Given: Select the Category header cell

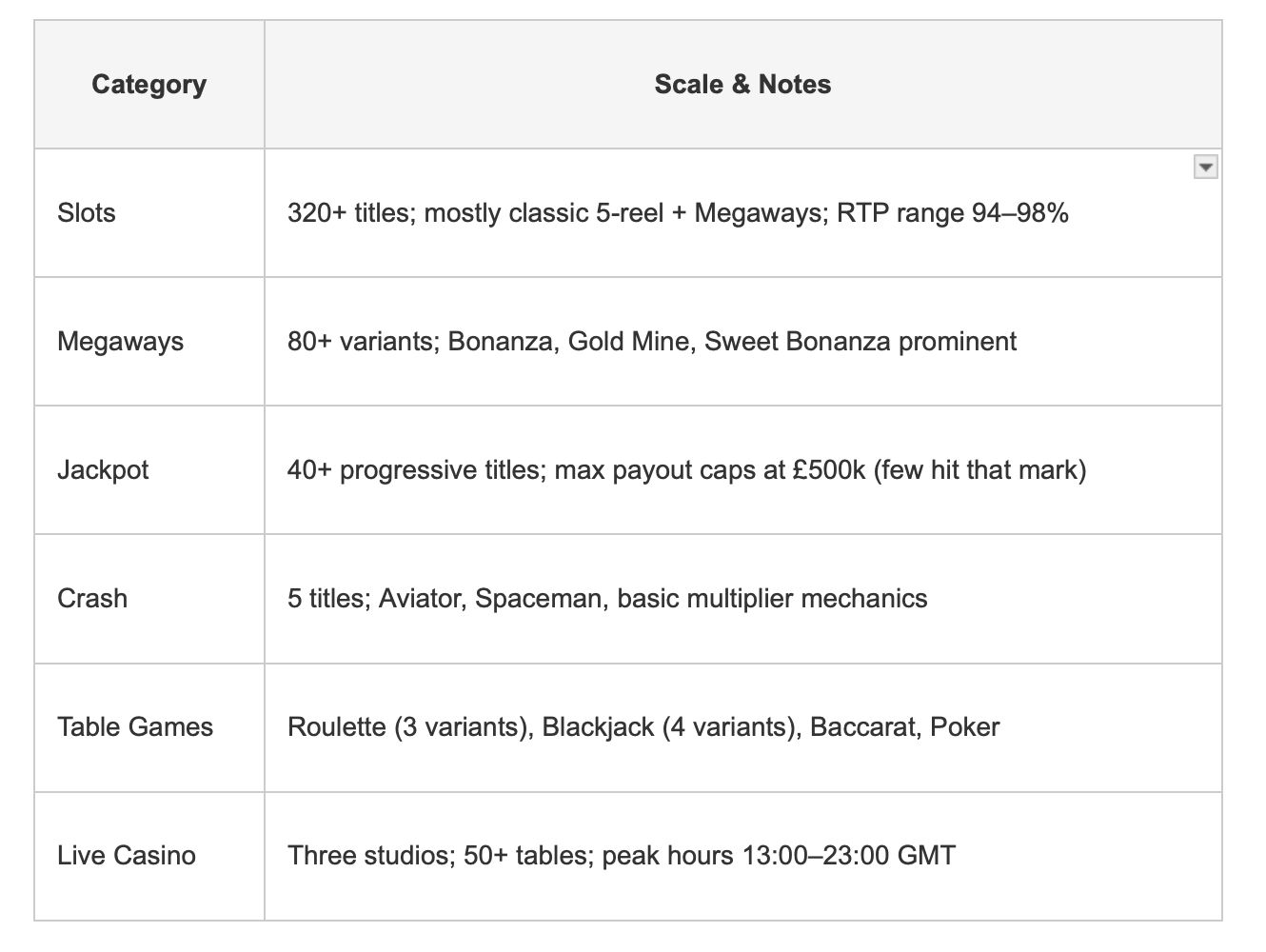Looking at the screenshot, I should tap(149, 85).
